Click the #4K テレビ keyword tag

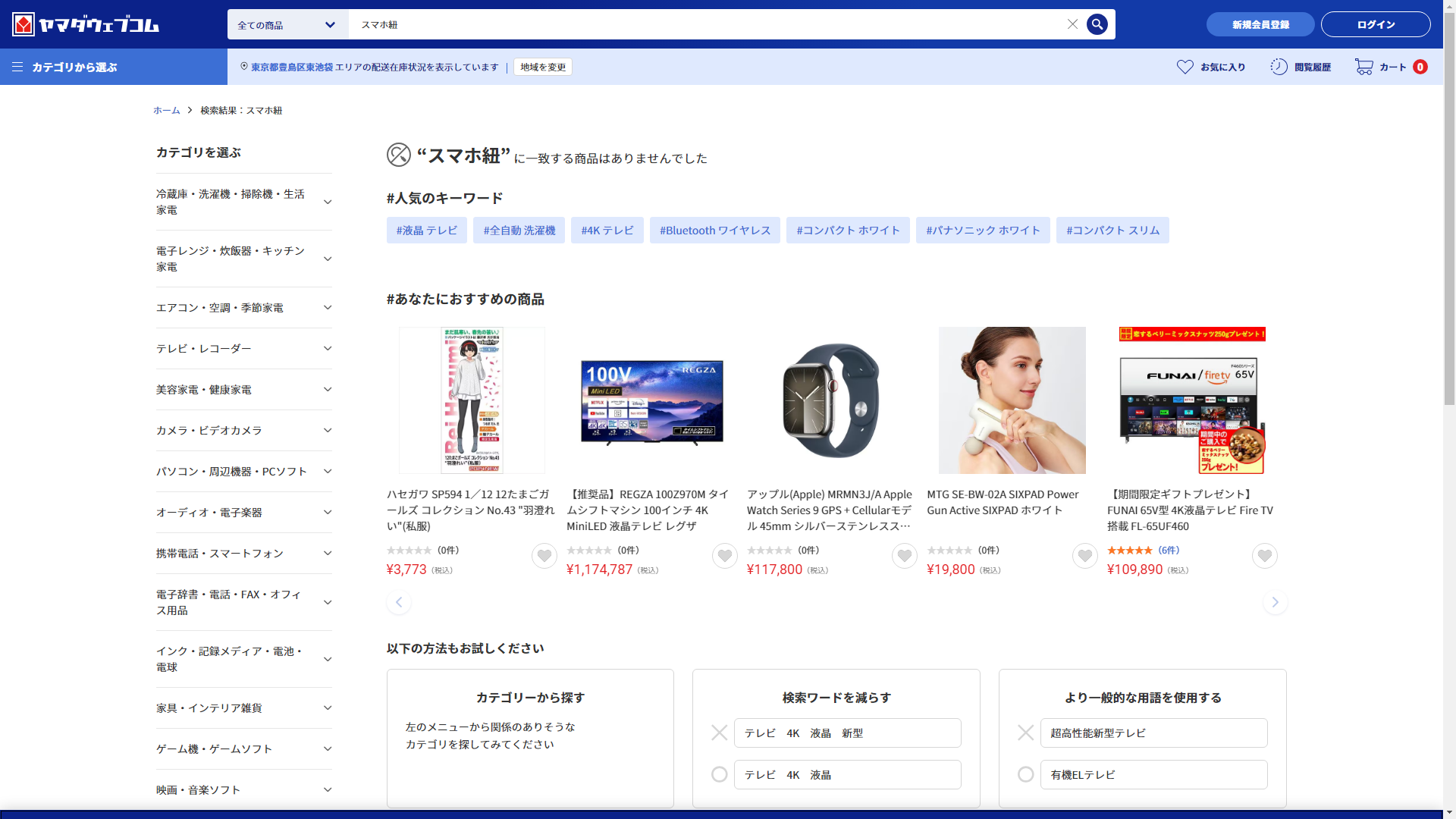pyautogui.click(x=607, y=231)
